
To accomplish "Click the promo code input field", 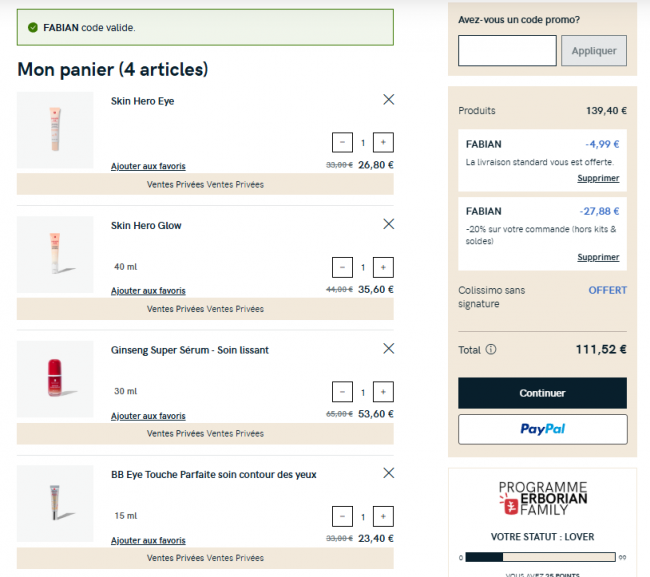I will [507, 51].
